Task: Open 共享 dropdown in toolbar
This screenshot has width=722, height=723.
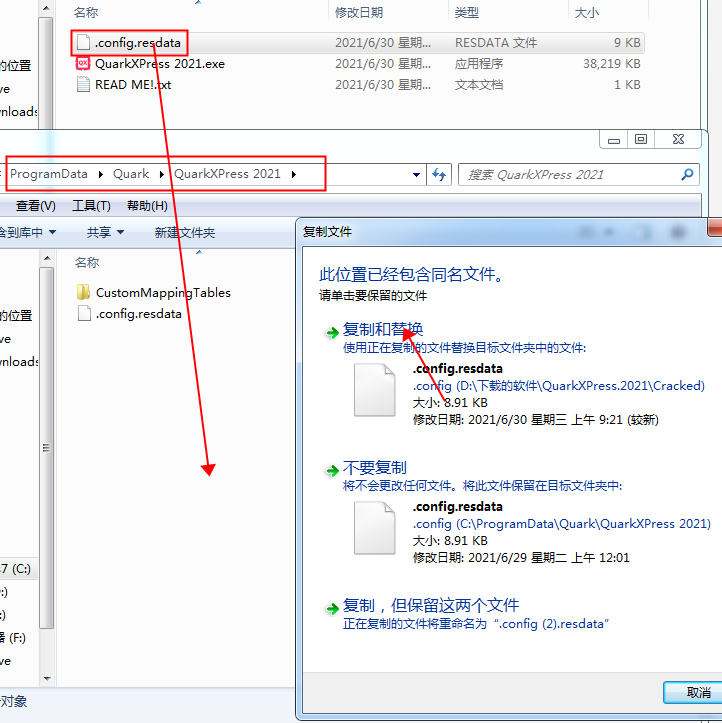Action: (105, 232)
